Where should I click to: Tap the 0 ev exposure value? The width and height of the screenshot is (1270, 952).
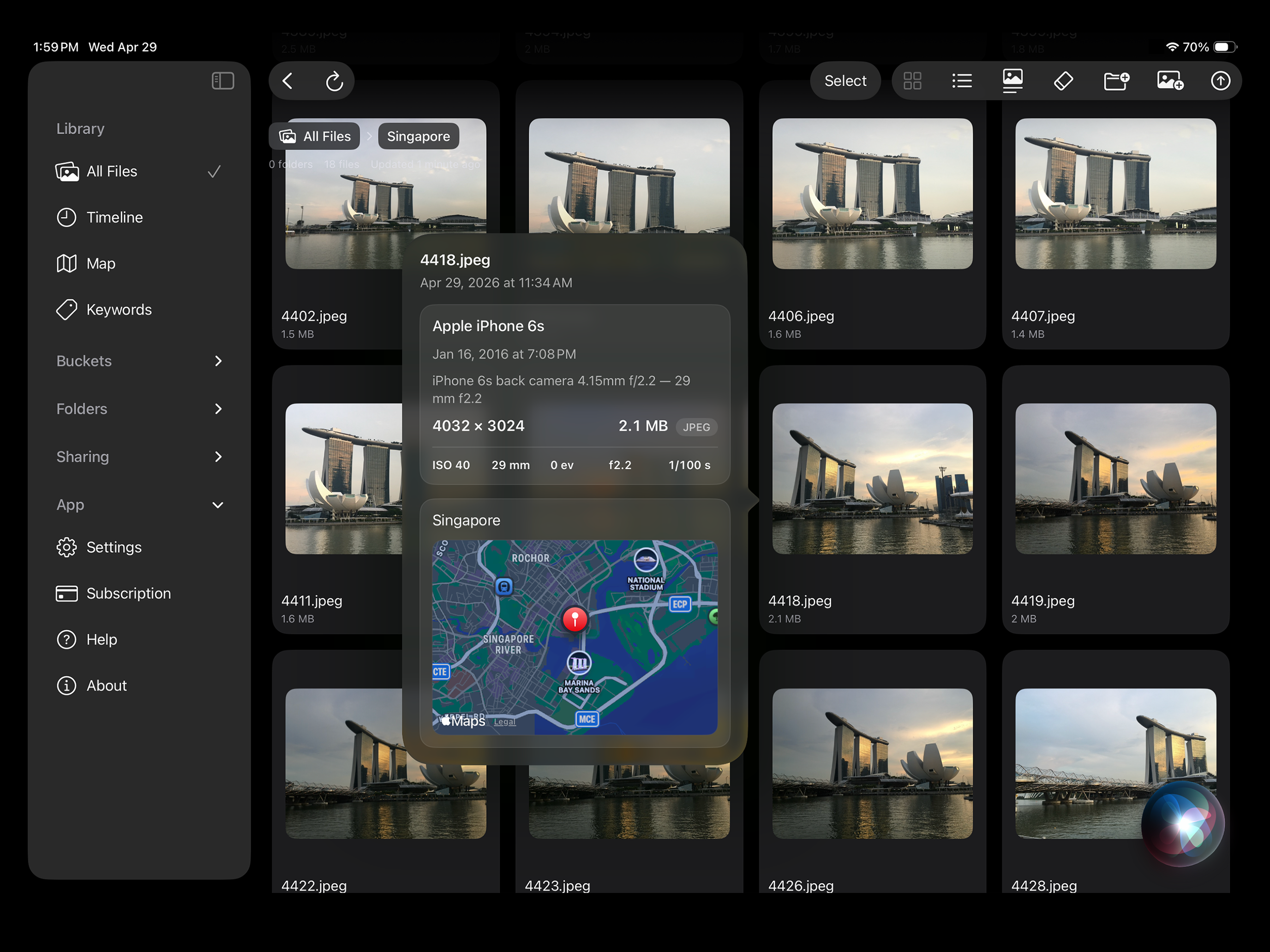point(562,465)
